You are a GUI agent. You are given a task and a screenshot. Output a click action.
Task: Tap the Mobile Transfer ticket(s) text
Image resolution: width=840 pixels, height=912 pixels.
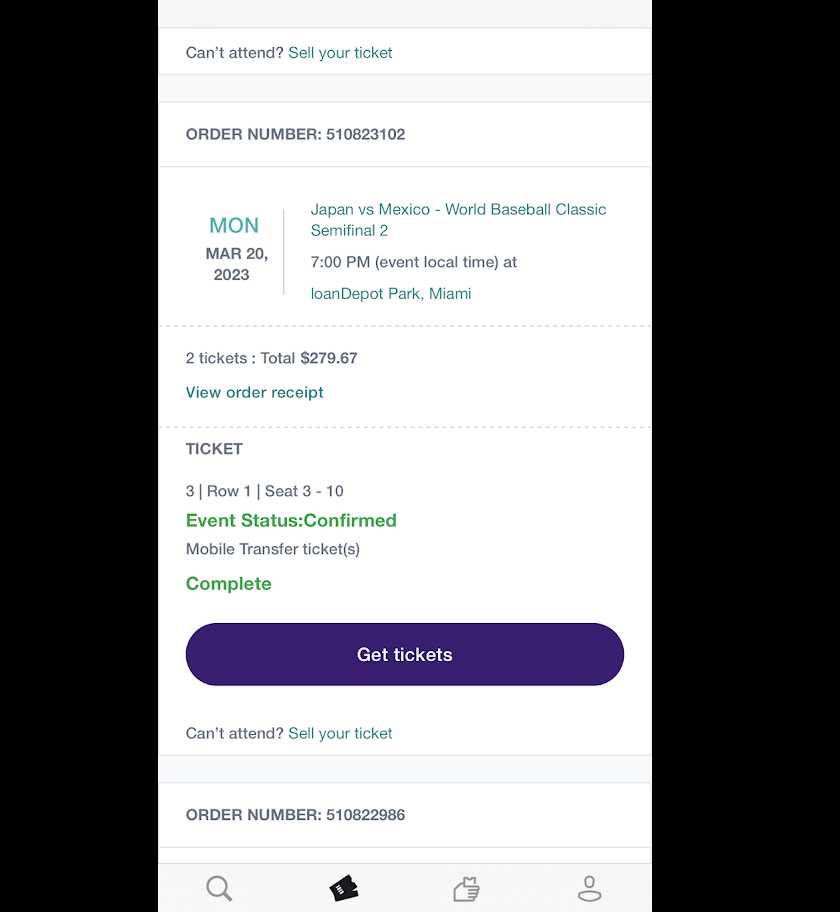click(272, 549)
